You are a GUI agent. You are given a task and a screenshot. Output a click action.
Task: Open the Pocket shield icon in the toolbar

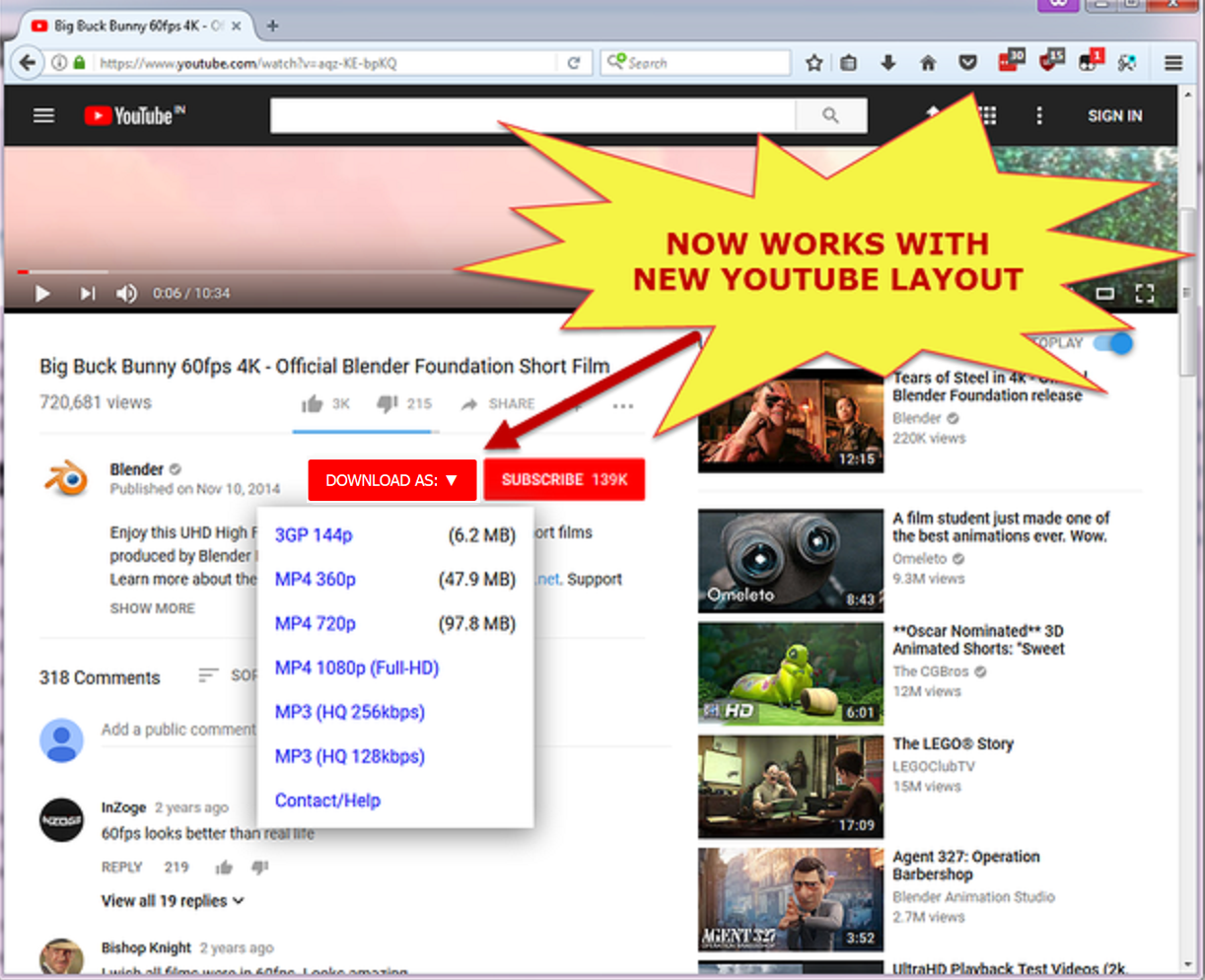(968, 63)
